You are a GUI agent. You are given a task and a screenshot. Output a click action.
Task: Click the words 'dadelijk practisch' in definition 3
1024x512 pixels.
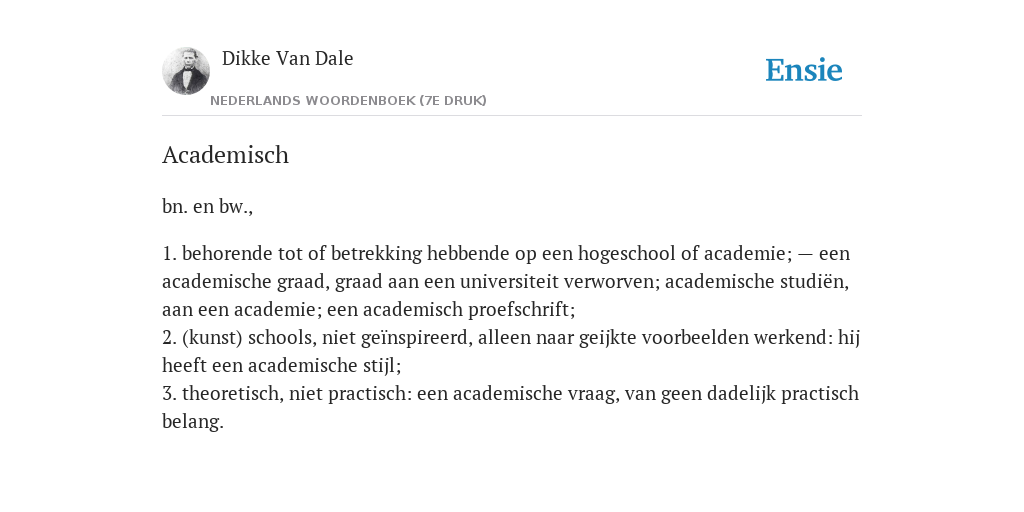coord(782,394)
